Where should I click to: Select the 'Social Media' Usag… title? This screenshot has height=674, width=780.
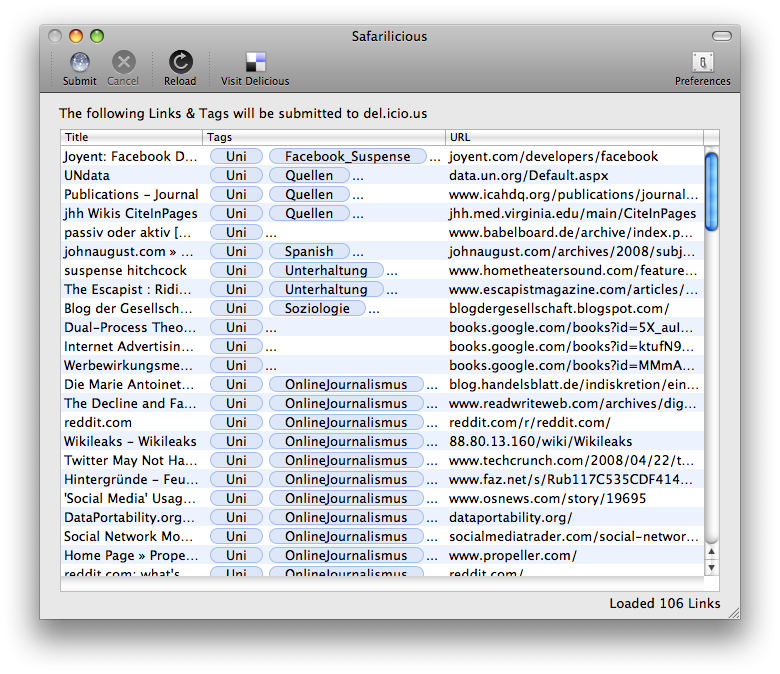click(x=130, y=498)
